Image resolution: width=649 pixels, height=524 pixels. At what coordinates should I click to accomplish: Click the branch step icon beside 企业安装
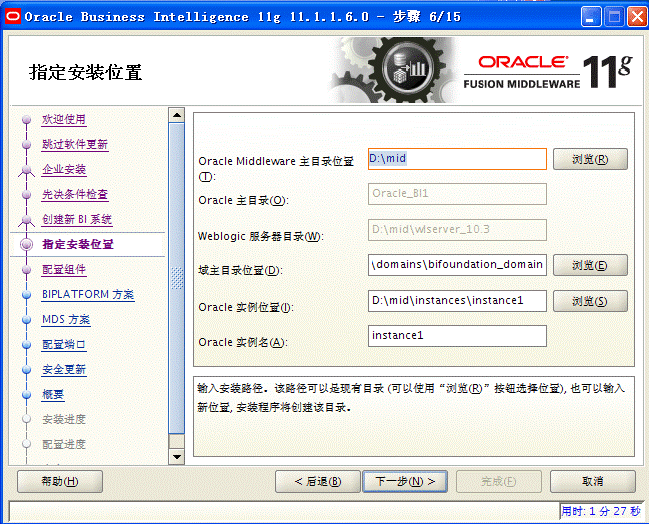pos(26,170)
